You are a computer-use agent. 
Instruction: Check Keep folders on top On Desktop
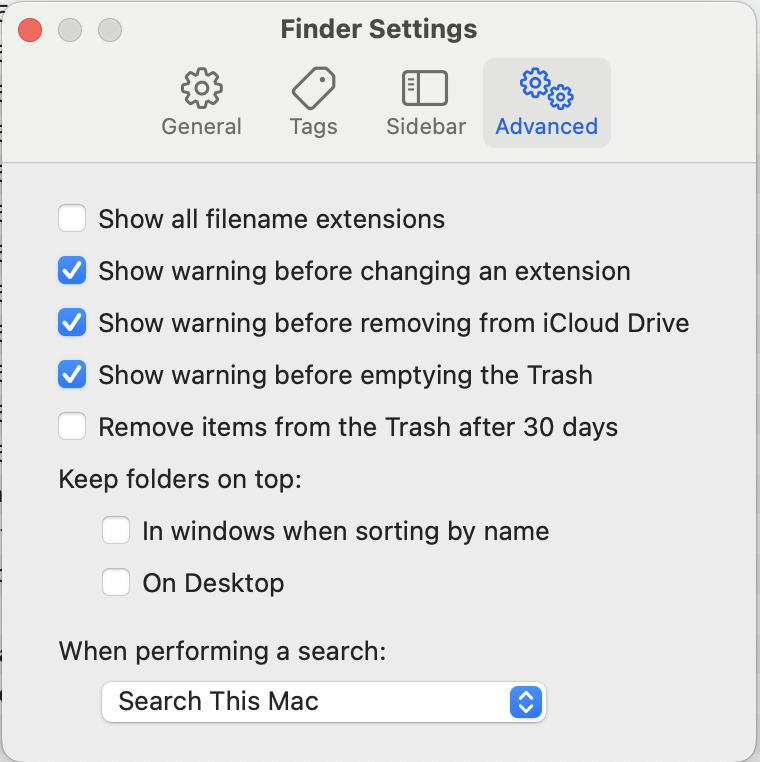(116, 583)
